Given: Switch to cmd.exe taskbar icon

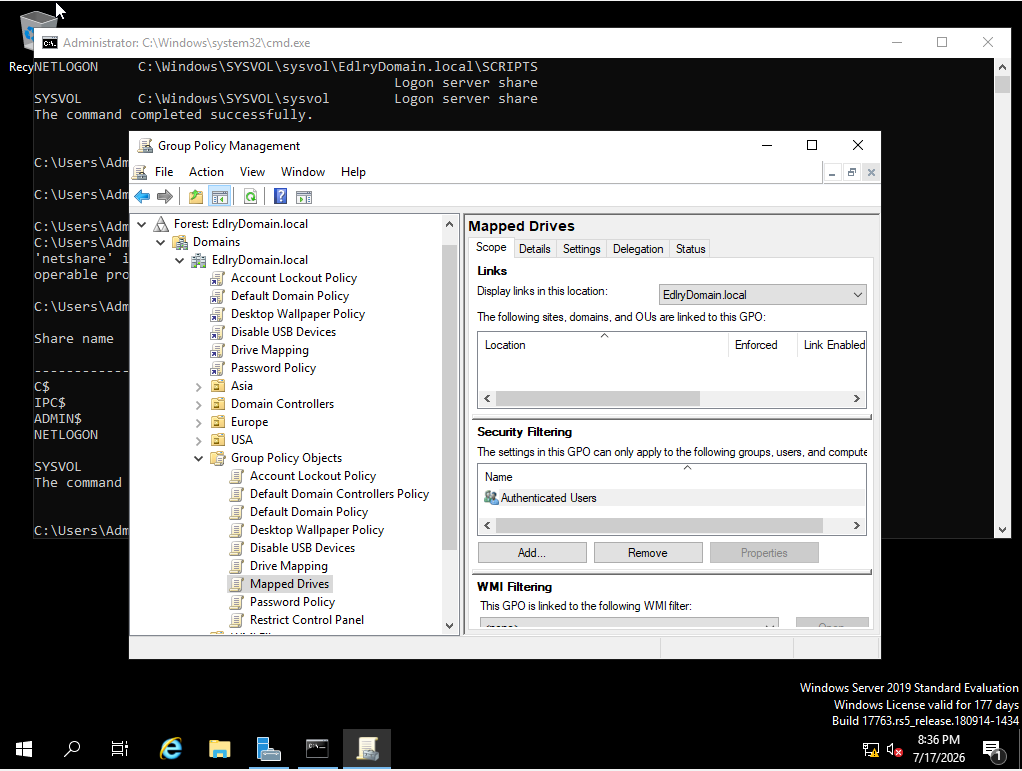Looking at the screenshot, I should 317,749.
